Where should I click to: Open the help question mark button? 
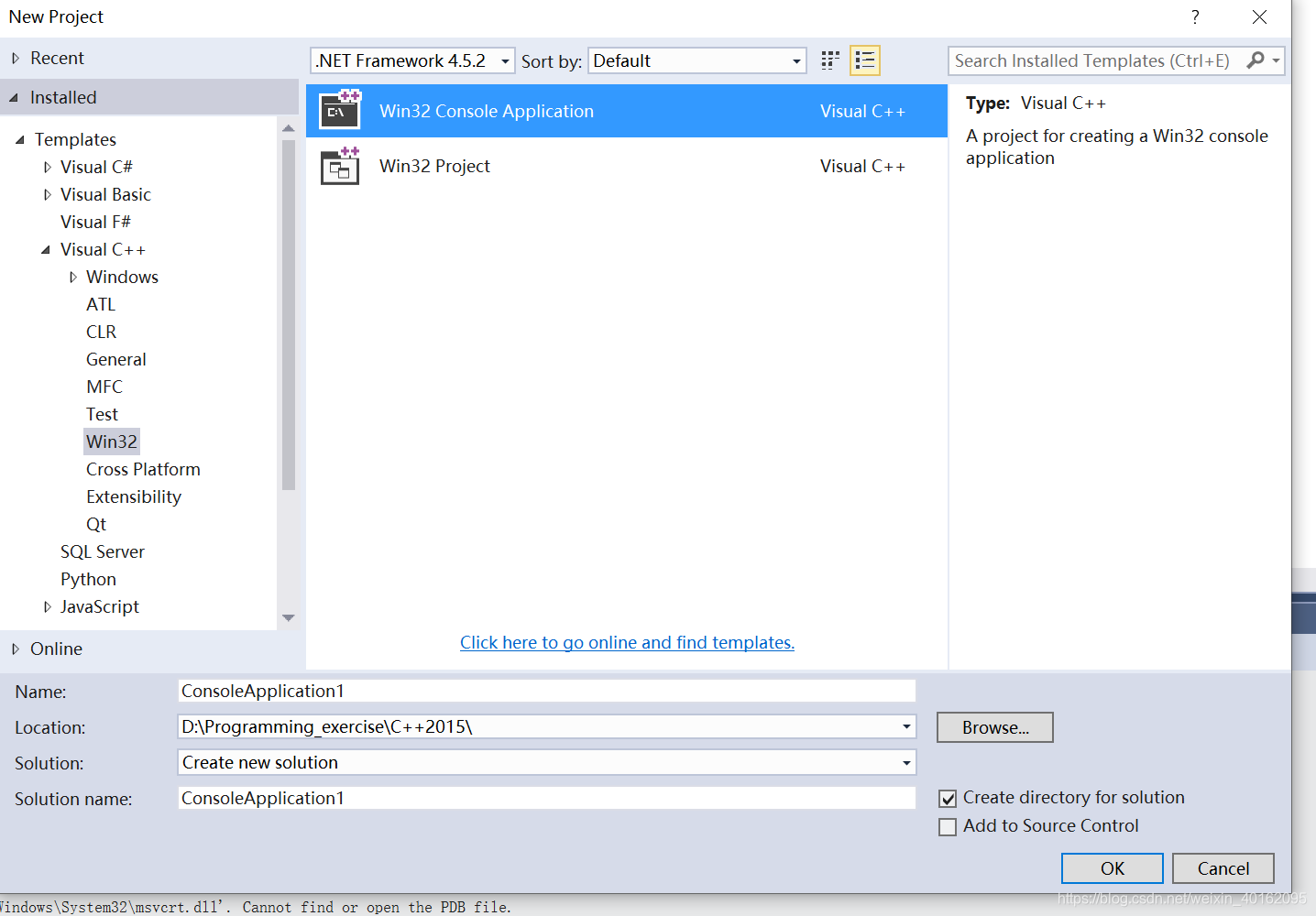1195,17
